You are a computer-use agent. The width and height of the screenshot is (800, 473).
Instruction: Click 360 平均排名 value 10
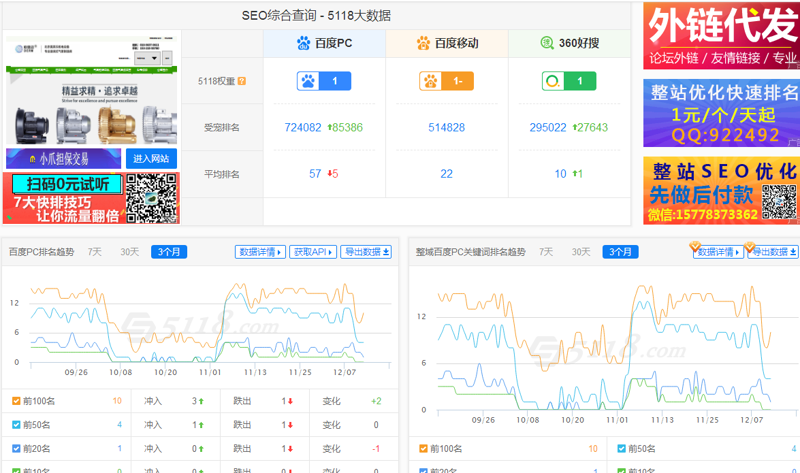[560, 174]
